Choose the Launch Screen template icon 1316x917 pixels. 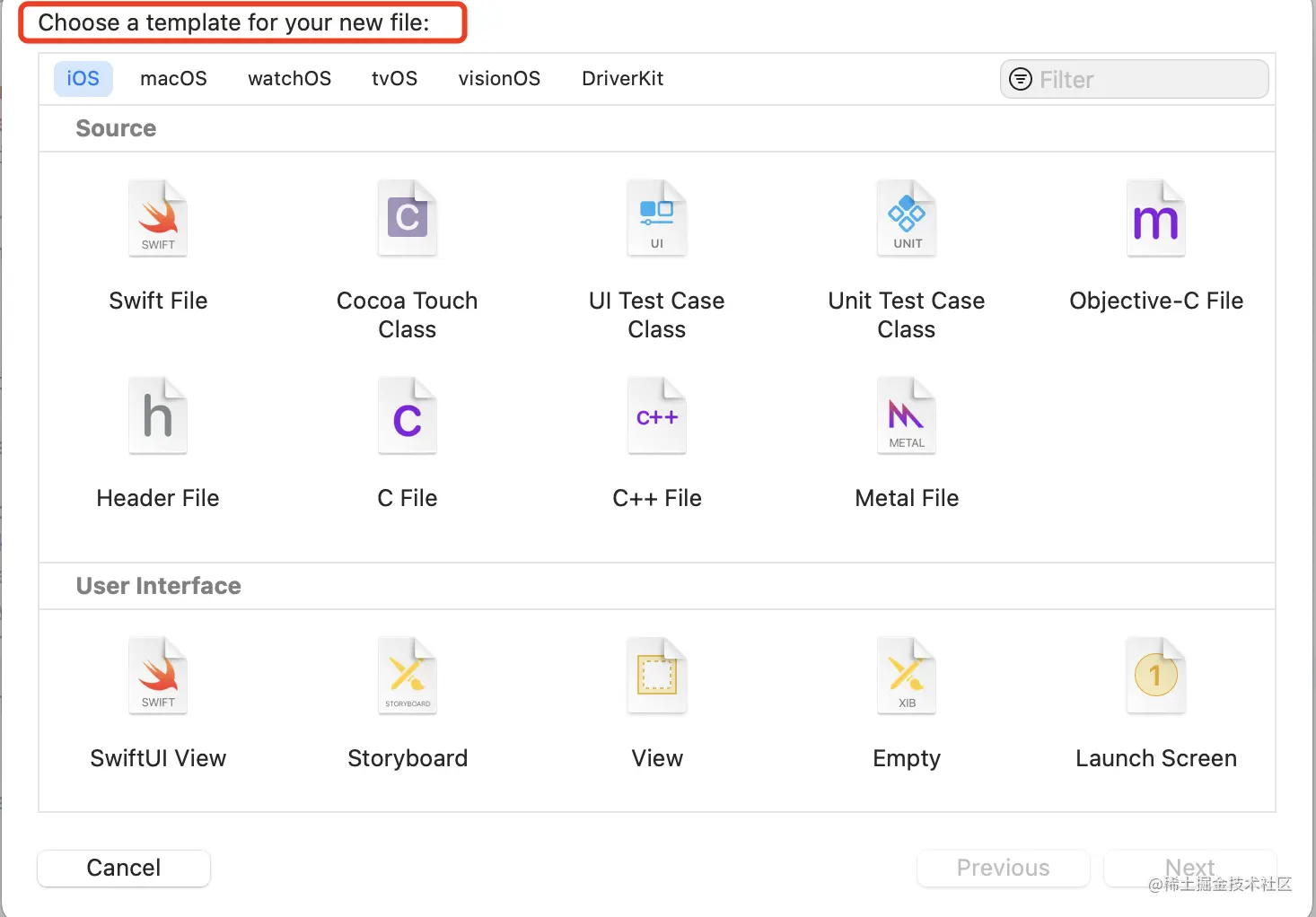[1156, 677]
